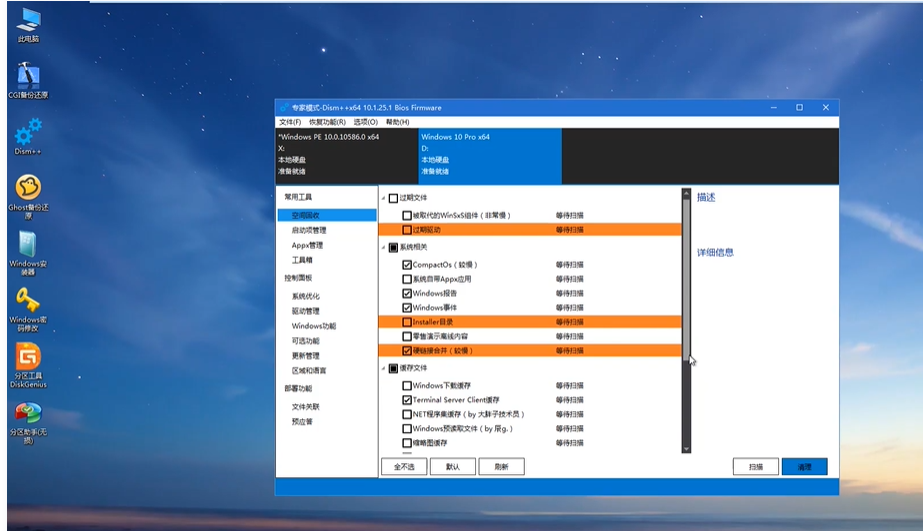Uncheck the Windows报告 checkbox
The image size is (923, 531).
[x=407, y=293]
